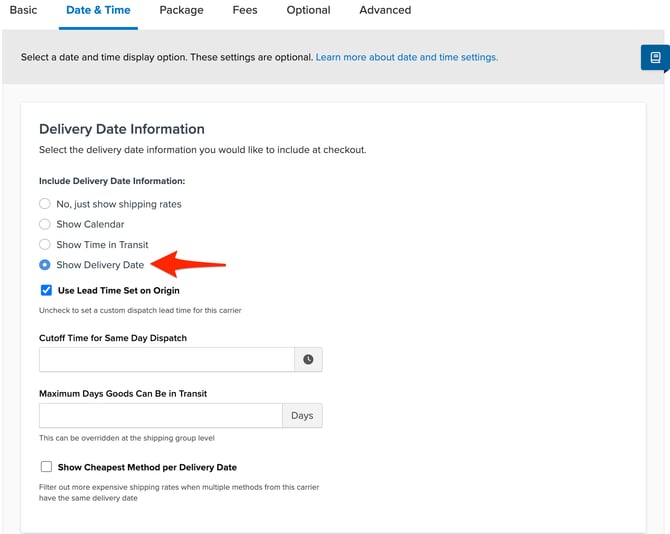Switch to the Optional tab

[x=308, y=10]
